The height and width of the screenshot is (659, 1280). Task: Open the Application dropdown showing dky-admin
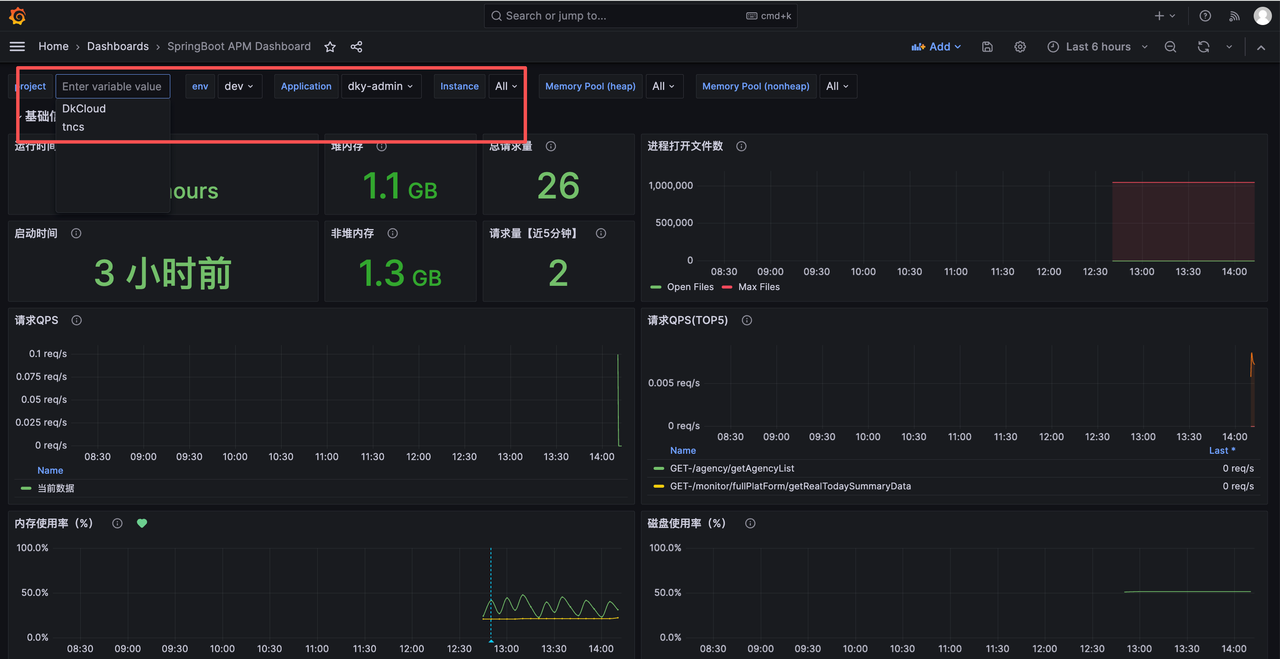pos(380,87)
